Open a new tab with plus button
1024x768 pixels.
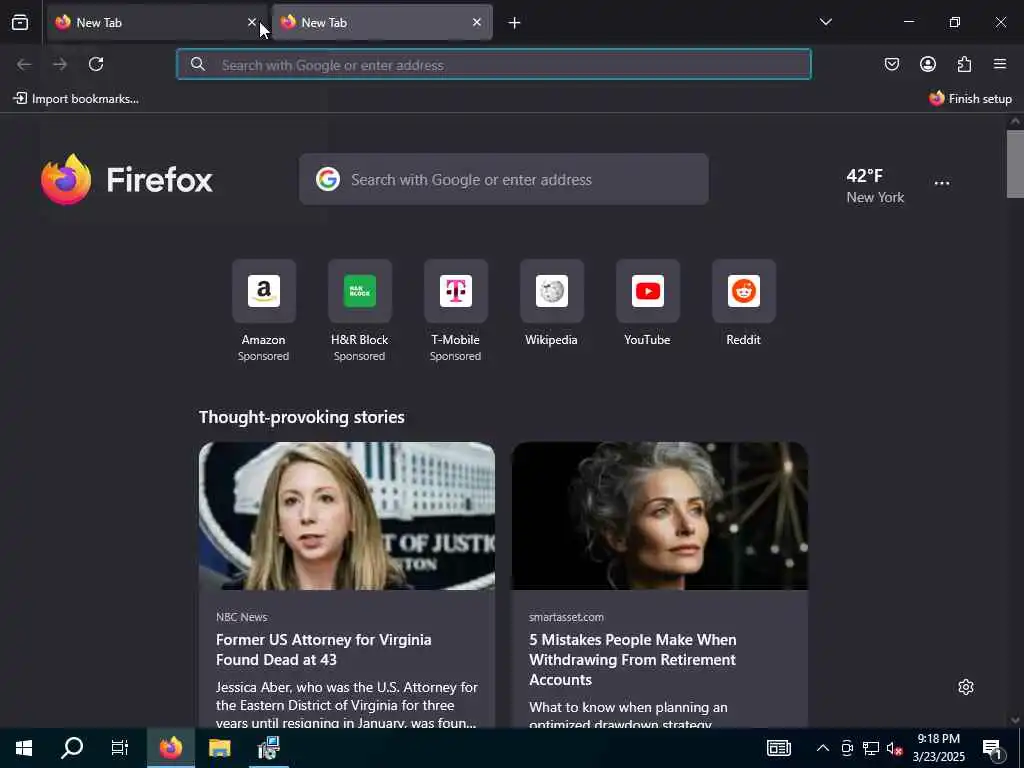tap(515, 23)
